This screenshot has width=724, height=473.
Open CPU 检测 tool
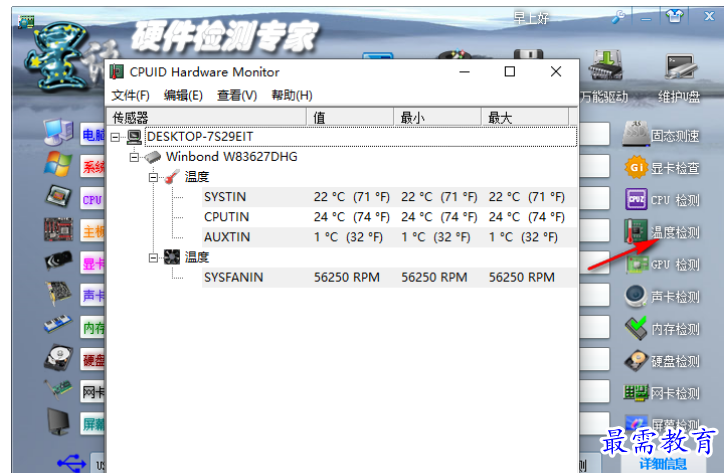(662, 200)
